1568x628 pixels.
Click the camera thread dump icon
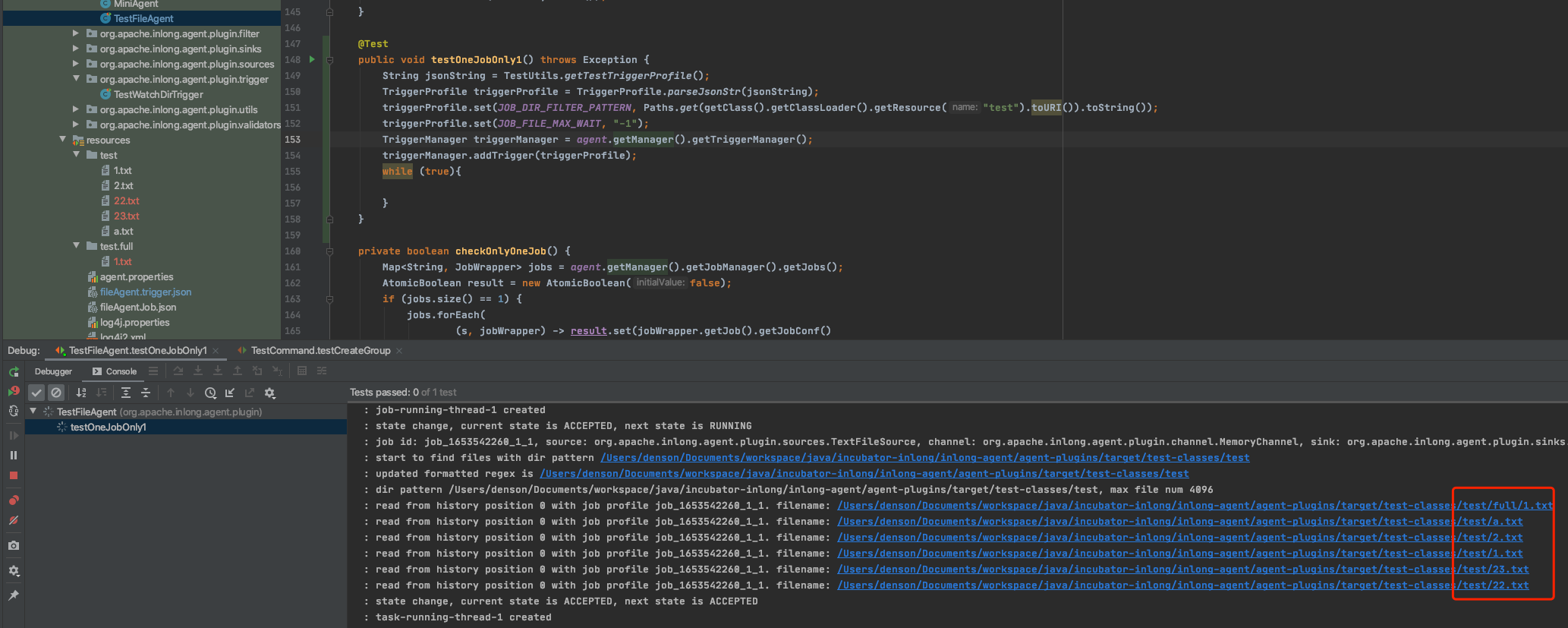click(x=14, y=545)
